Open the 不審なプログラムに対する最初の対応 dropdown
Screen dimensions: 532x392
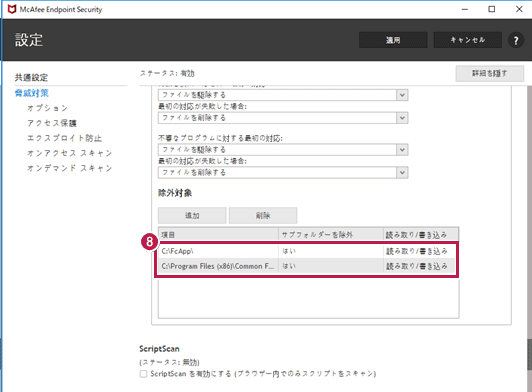[283, 150]
